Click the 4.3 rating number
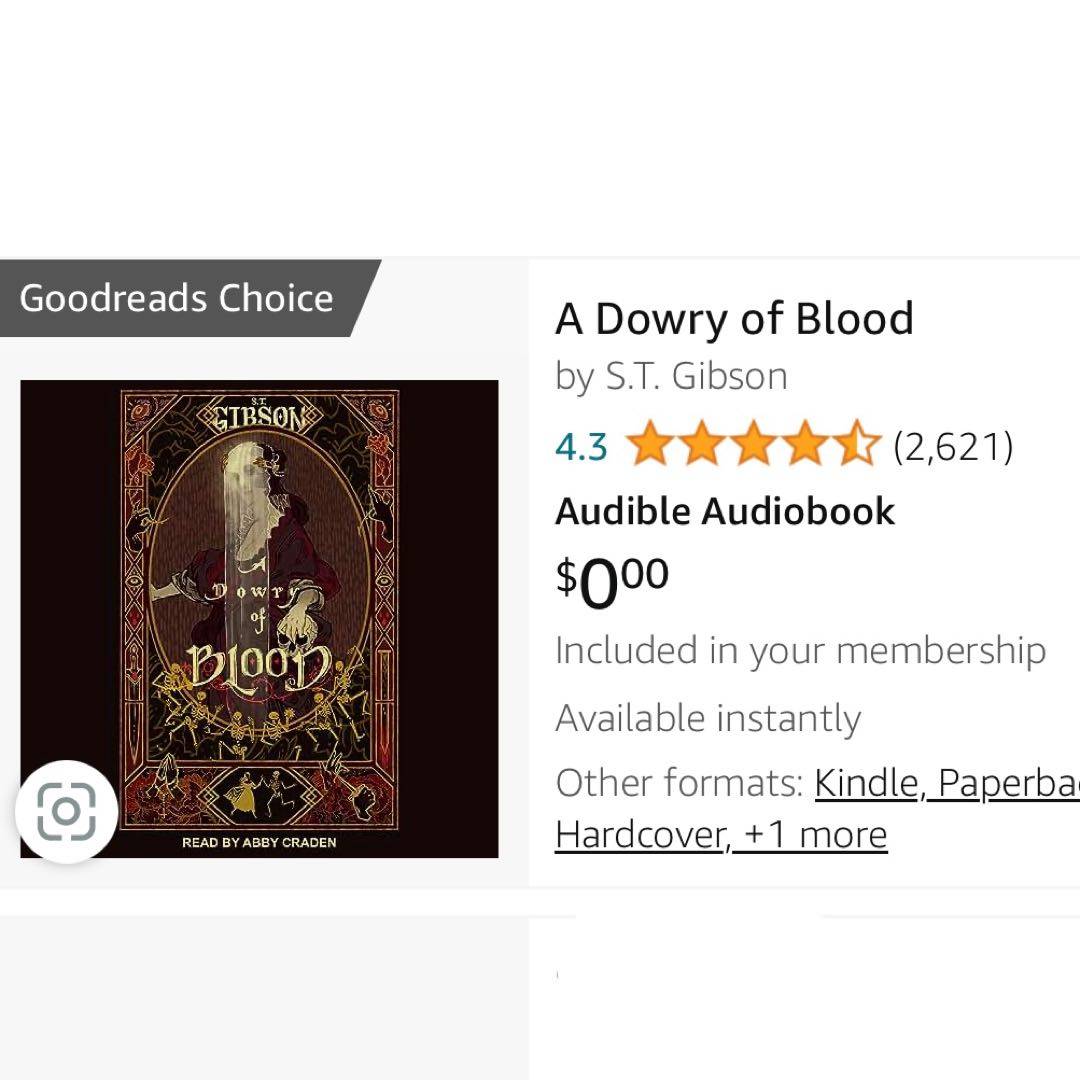The width and height of the screenshot is (1080, 1080). point(581,446)
